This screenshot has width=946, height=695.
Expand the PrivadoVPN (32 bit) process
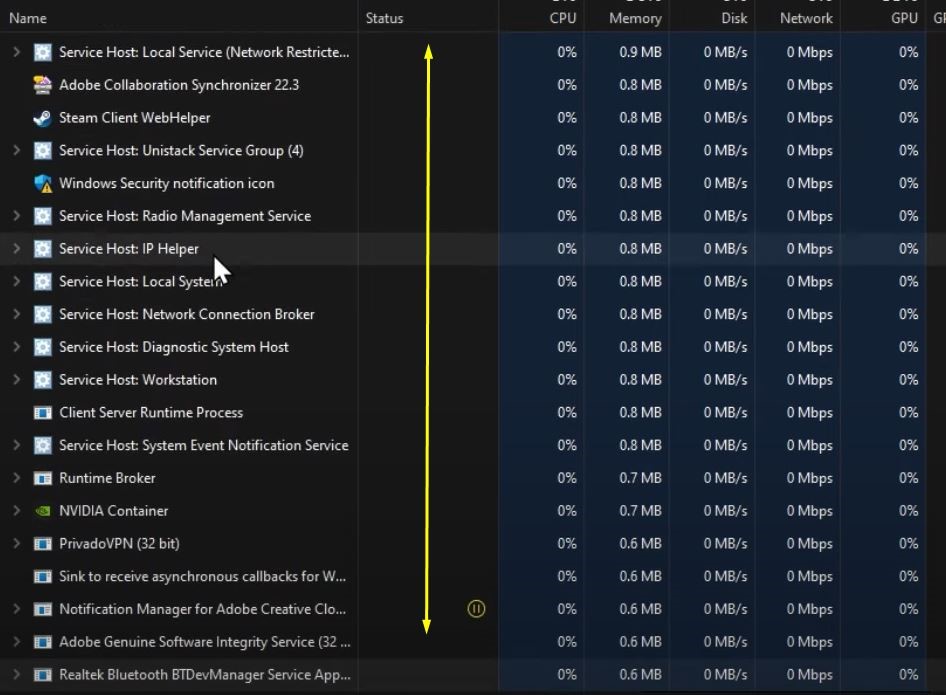pyautogui.click(x=17, y=544)
